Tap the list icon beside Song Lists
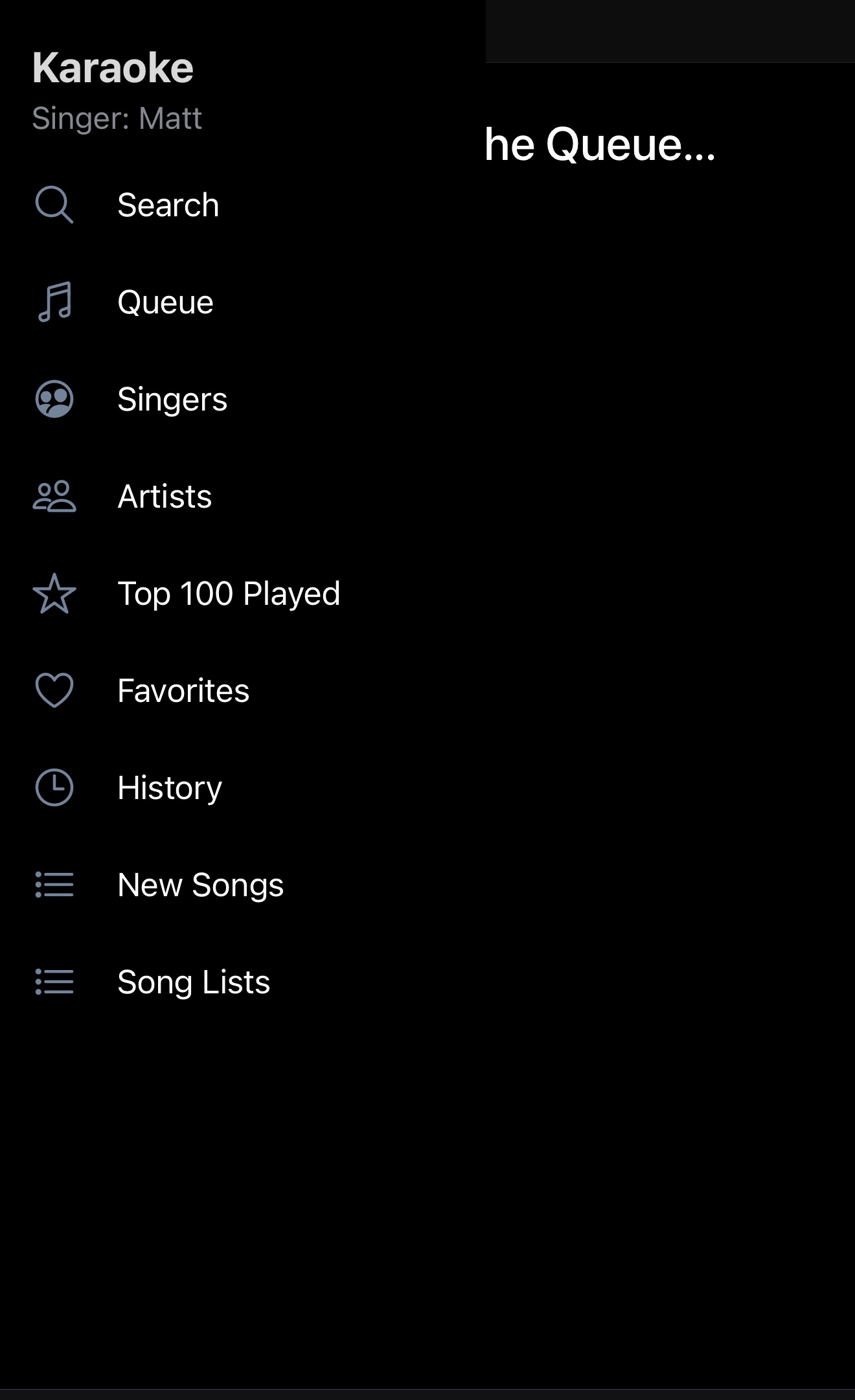This screenshot has width=855, height=1400. click(x=54, y=982)
